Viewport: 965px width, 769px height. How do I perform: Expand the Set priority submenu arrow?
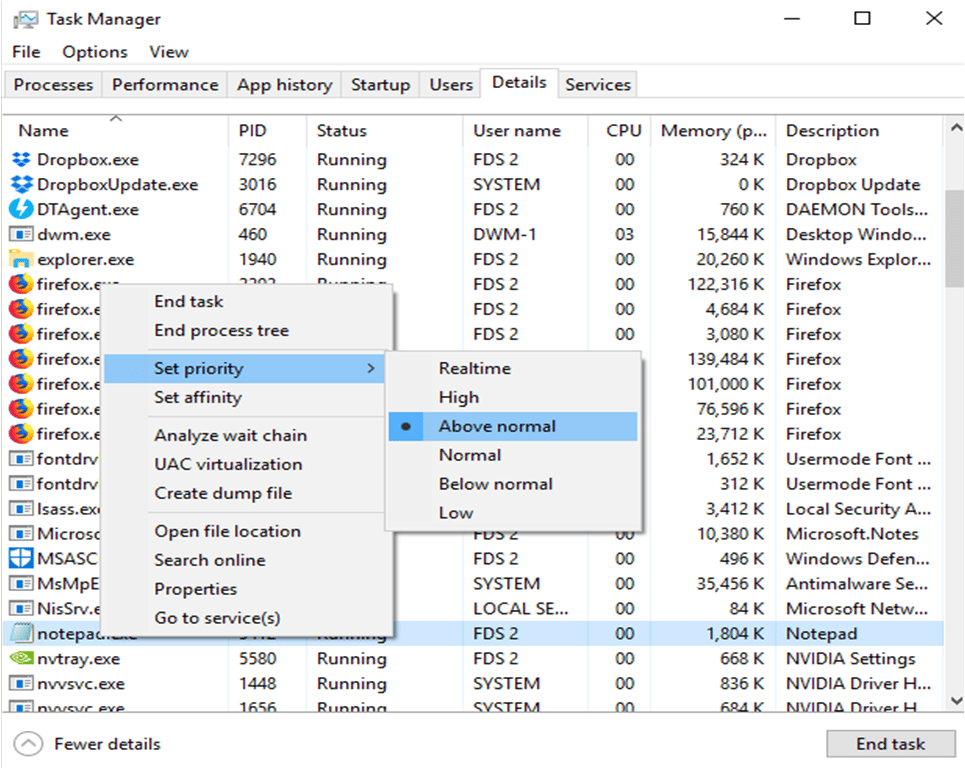(x=370, y=369)
